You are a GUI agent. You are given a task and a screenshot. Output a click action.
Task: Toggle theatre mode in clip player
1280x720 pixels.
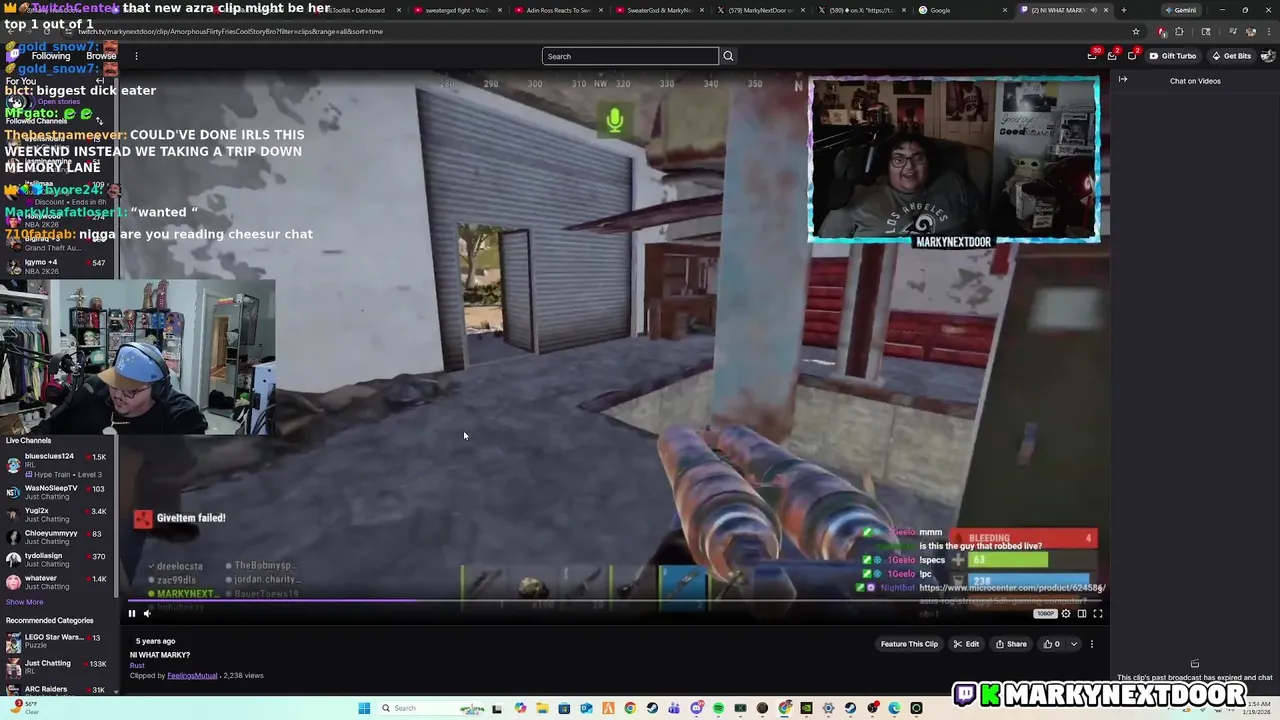[x=1082, y=614]
